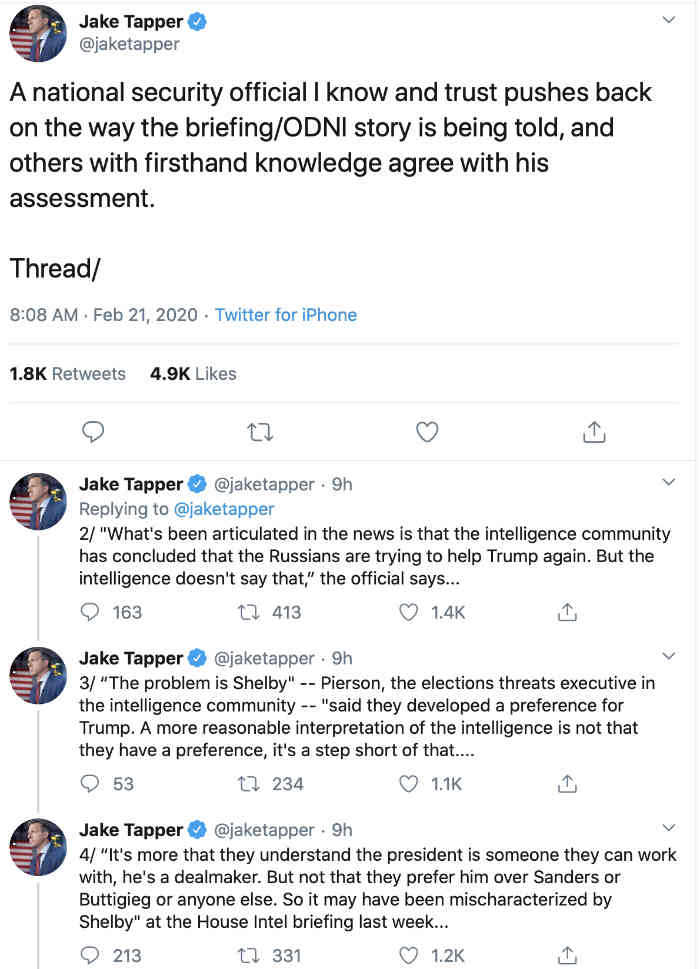700x969 pixels.
Task: Expand options chevron on tweet 2/
Action: point(668,482)
